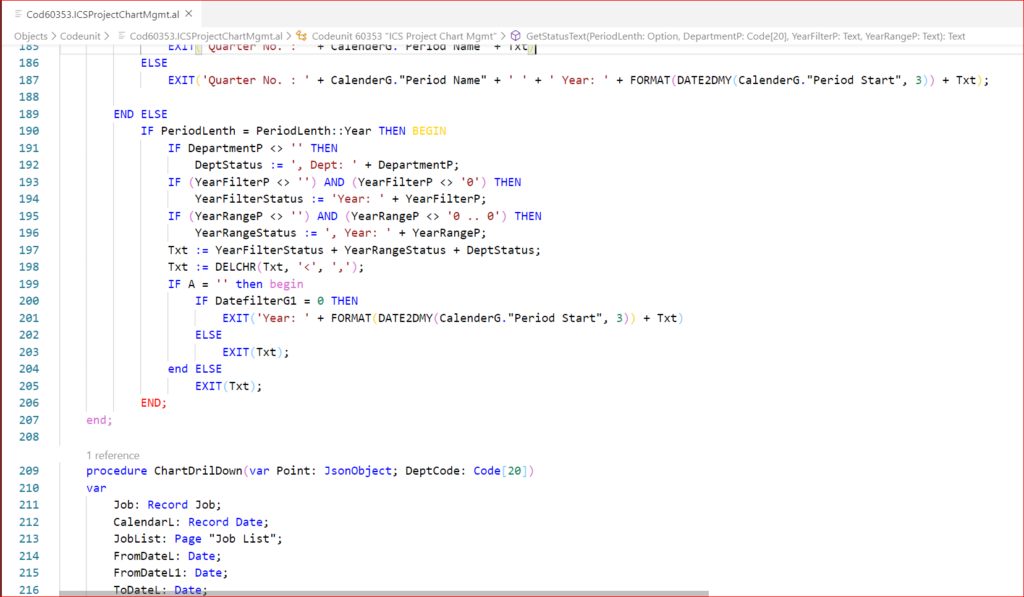Click the ChartDrilDown procedure name
The width and height of the screenshot is (1024, 597).
(x=198, y=471)
